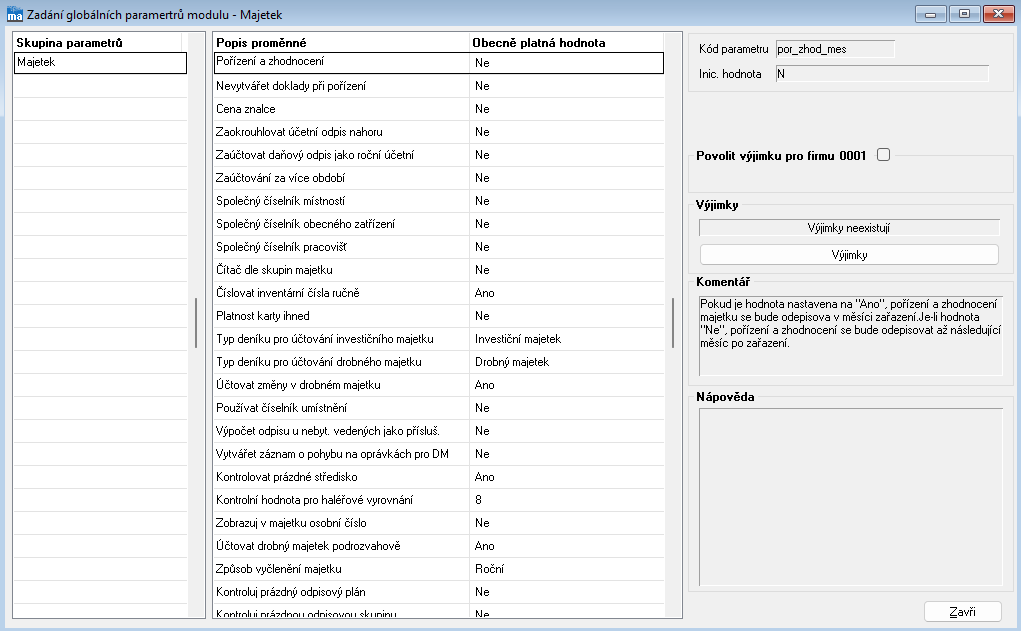1021x631 pixels.
Task: Click the 'Roční' value cell
Action: tap(566, 569)
